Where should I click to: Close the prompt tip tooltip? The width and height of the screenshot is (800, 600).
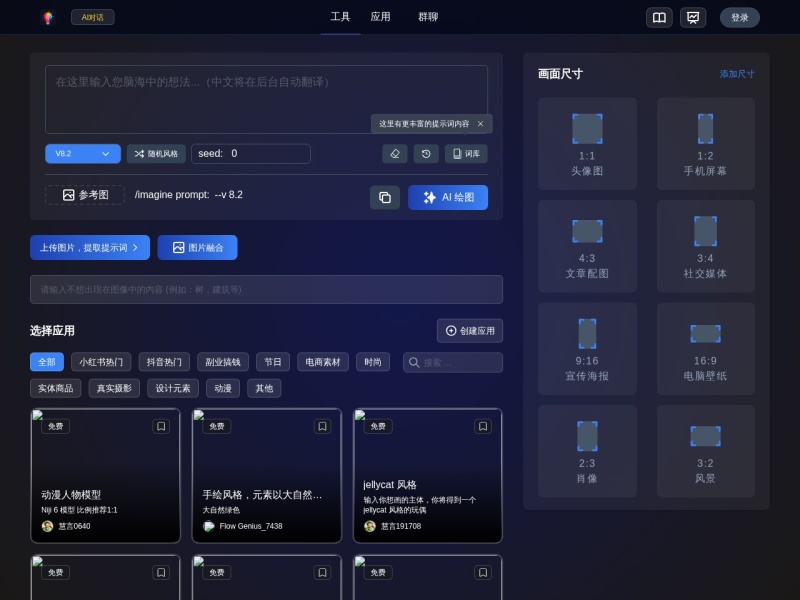point(480,123)
